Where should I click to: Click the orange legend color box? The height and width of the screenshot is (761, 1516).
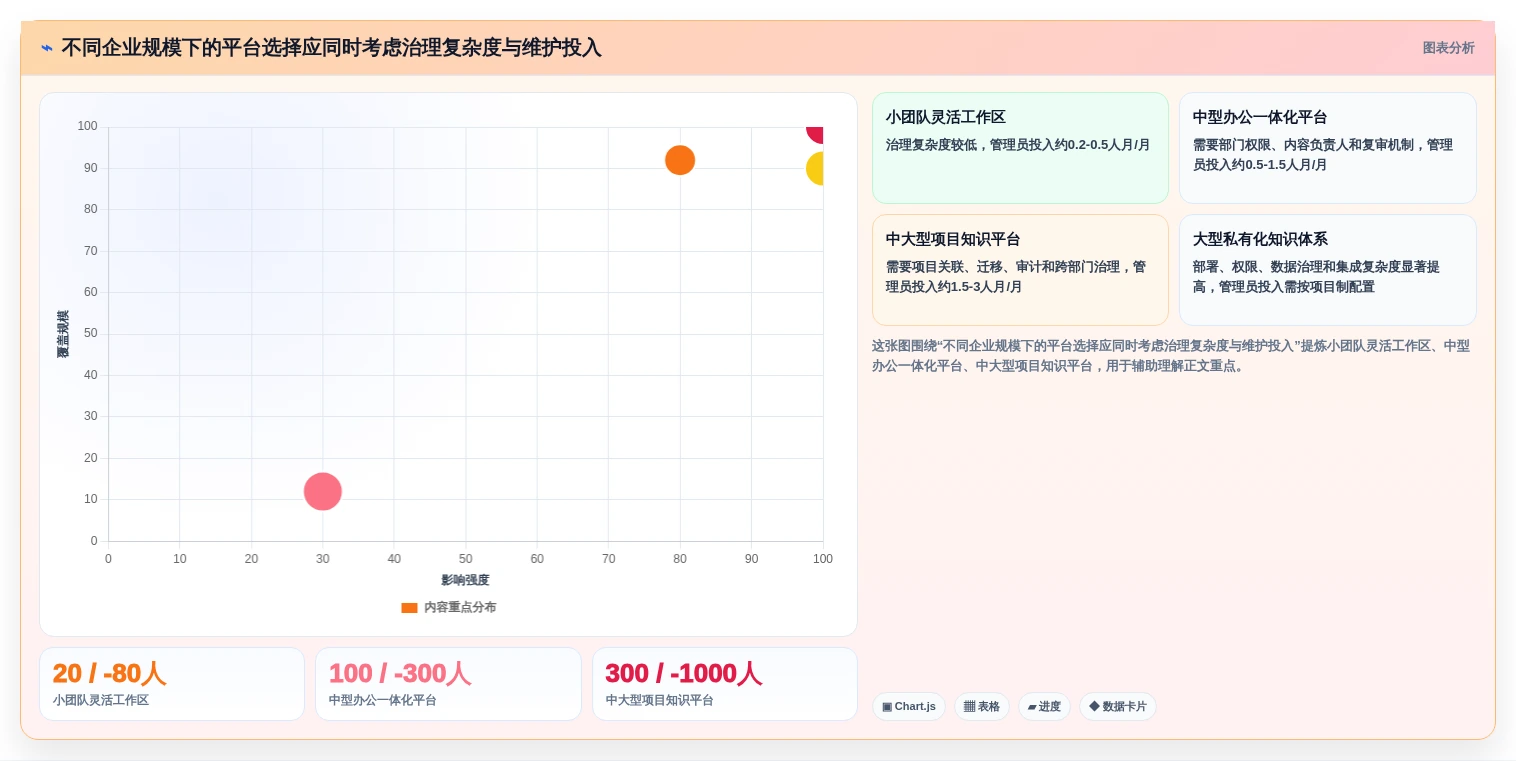click(409, 607)
